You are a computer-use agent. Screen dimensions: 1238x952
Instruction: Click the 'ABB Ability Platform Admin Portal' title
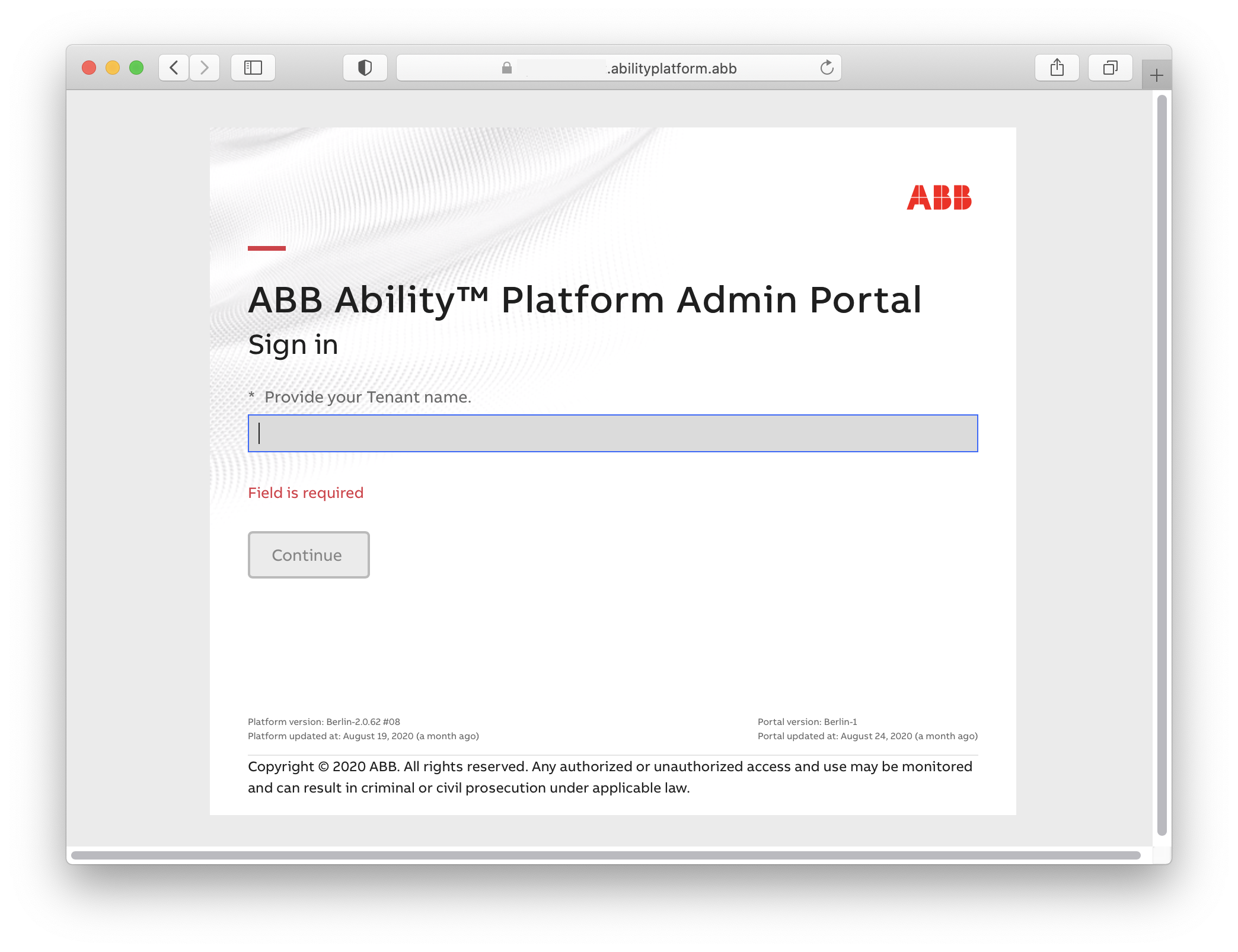[x=585, y=300]
